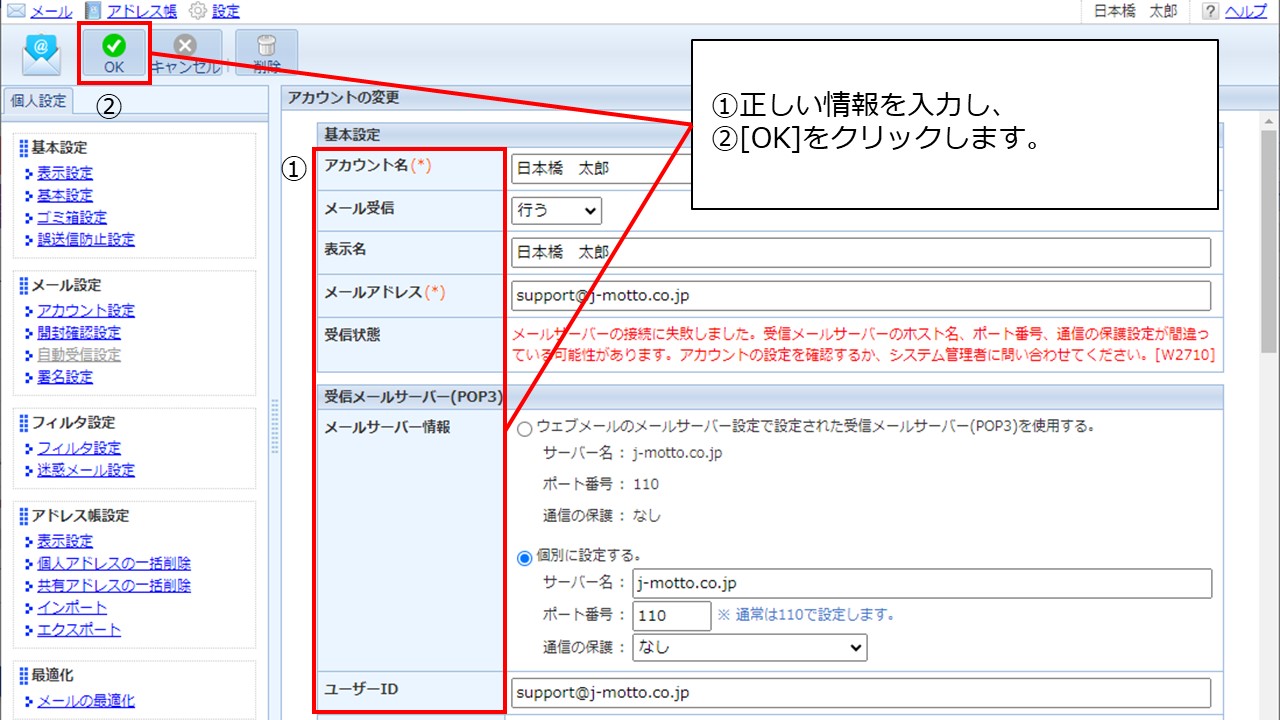Select the 個人設定 tab
This screenshot has height=720, width=1280.
[37, 101]
